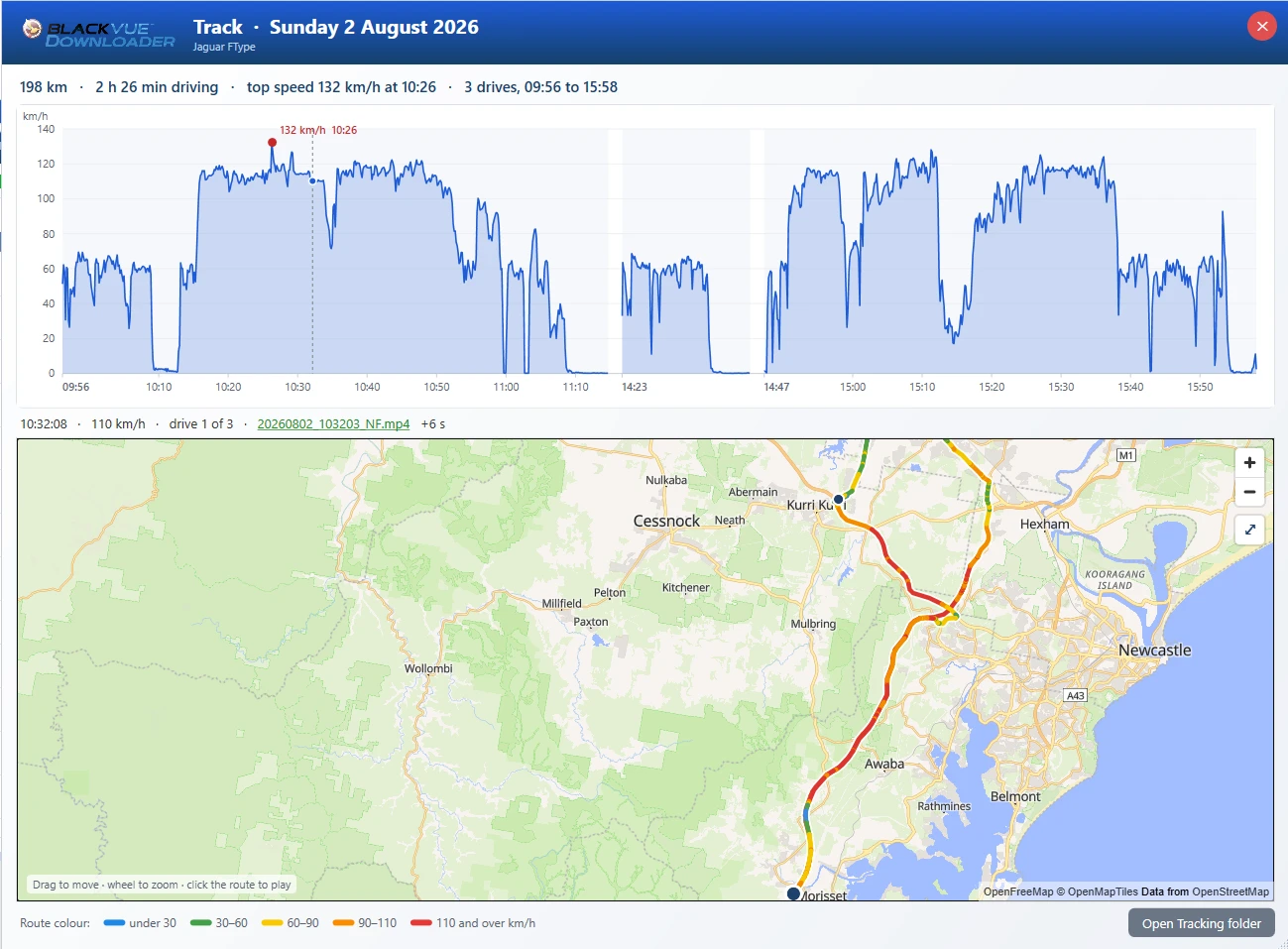Click the Awaba label on the map
Image resolution: width=1288 pixels, height=949 pixels.
884,764
